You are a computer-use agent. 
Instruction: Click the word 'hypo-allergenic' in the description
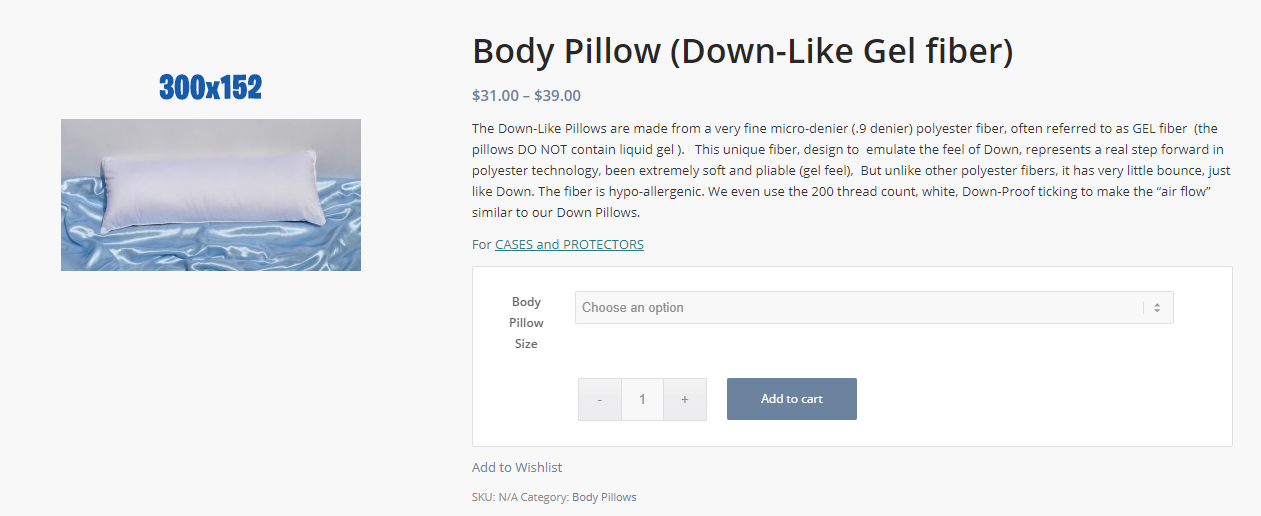click(657, 192)
